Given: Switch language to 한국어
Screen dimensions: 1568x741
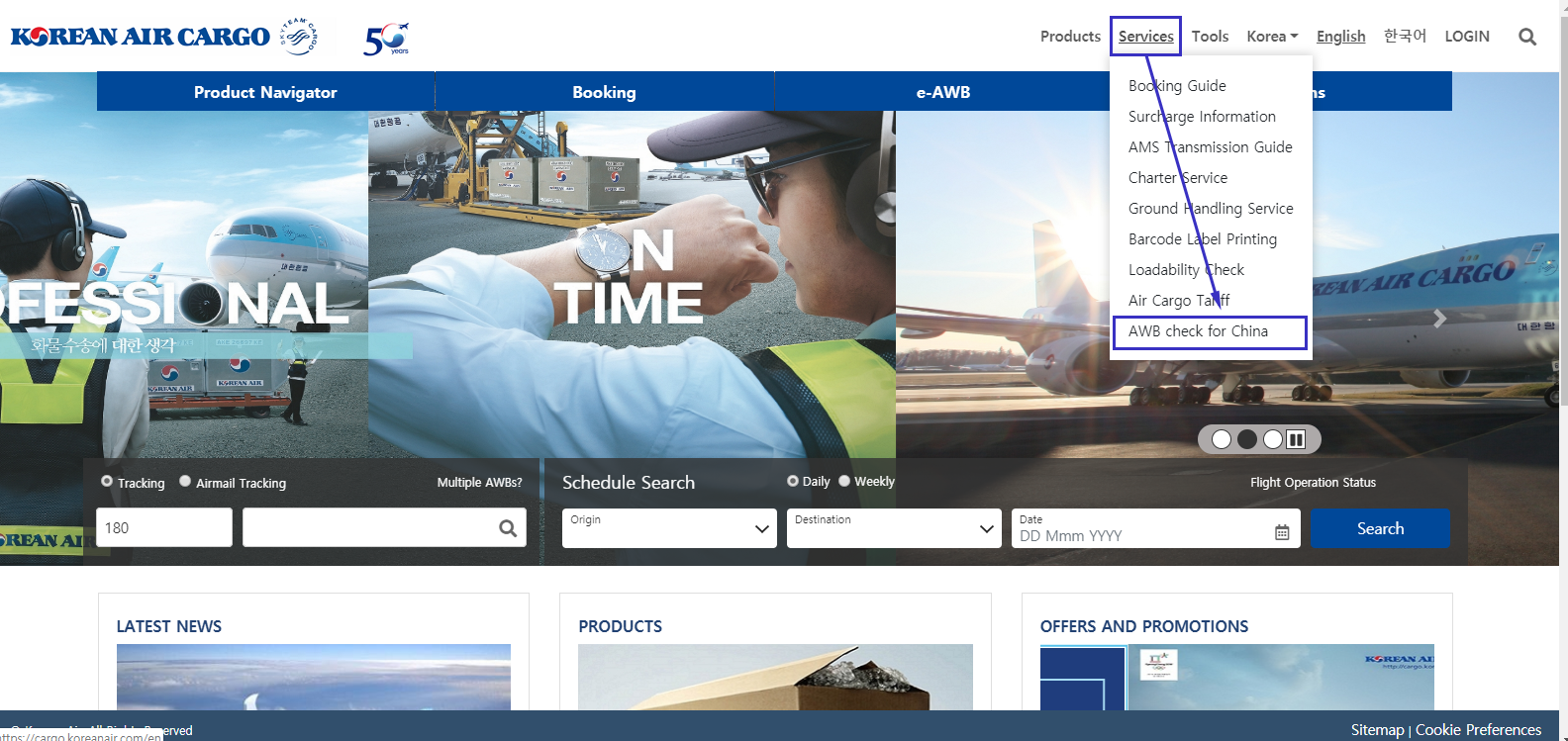Looking at the screenshot, I should tap(1405, 36).
